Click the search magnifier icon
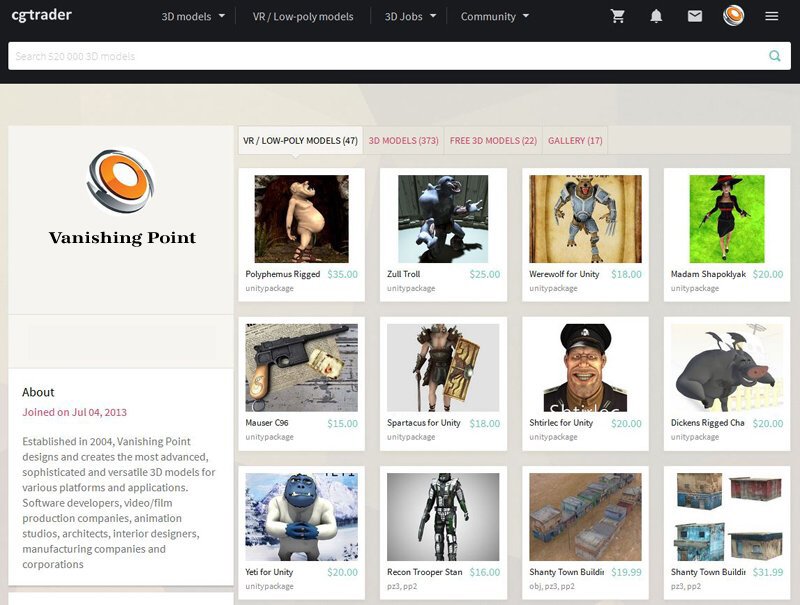 pyautogui.click(x=774, y=56)
